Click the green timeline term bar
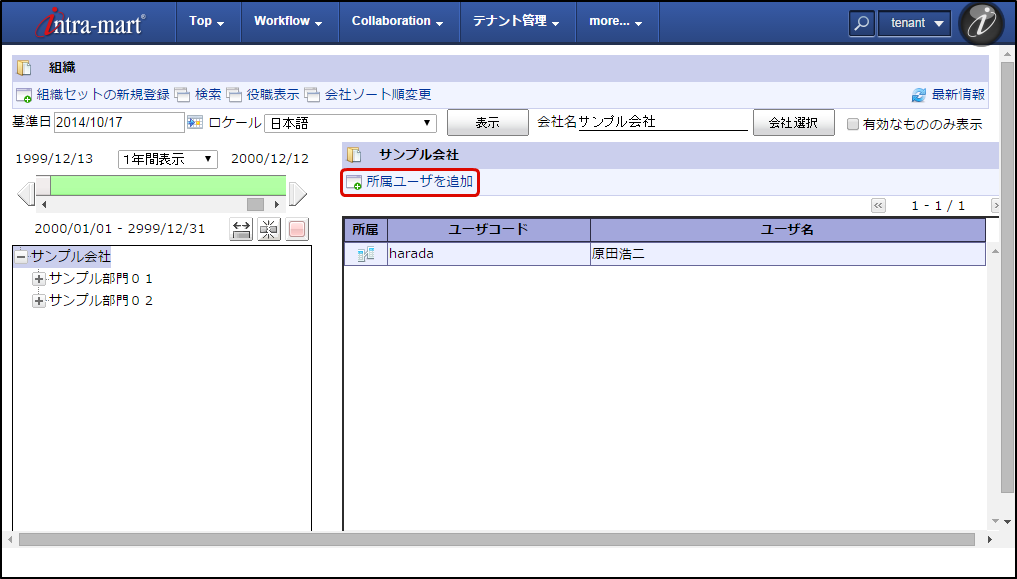Image resolution: width=1017 pixels, height=579 pixels. click(168, 185)
